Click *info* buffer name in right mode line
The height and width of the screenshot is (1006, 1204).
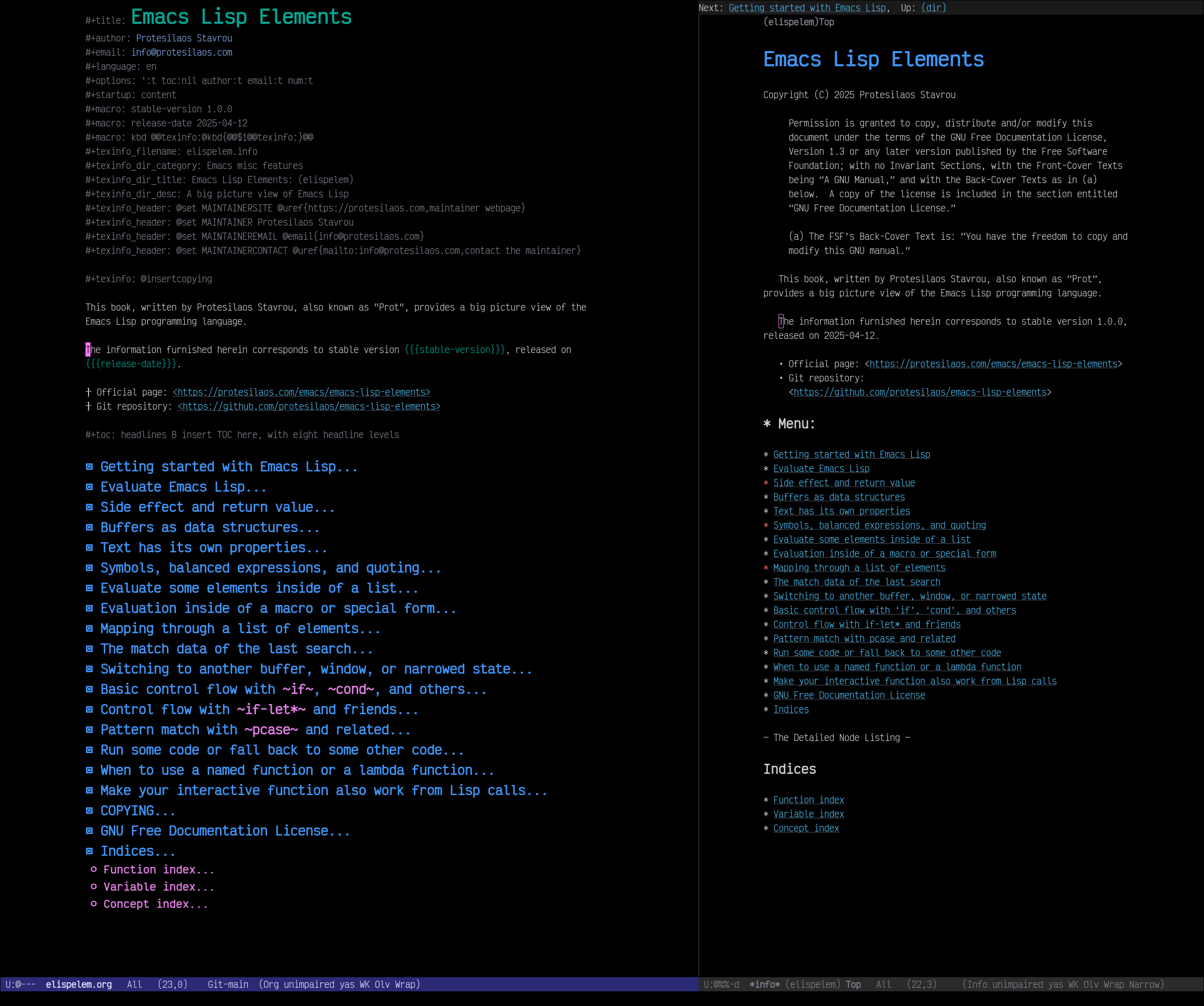[764, 984]
